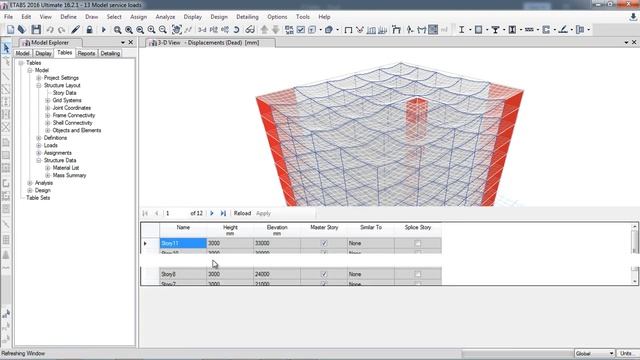Click the Move Down in List arrow
The width and height of the screenshot is (640, 360).
pos(276,30)
